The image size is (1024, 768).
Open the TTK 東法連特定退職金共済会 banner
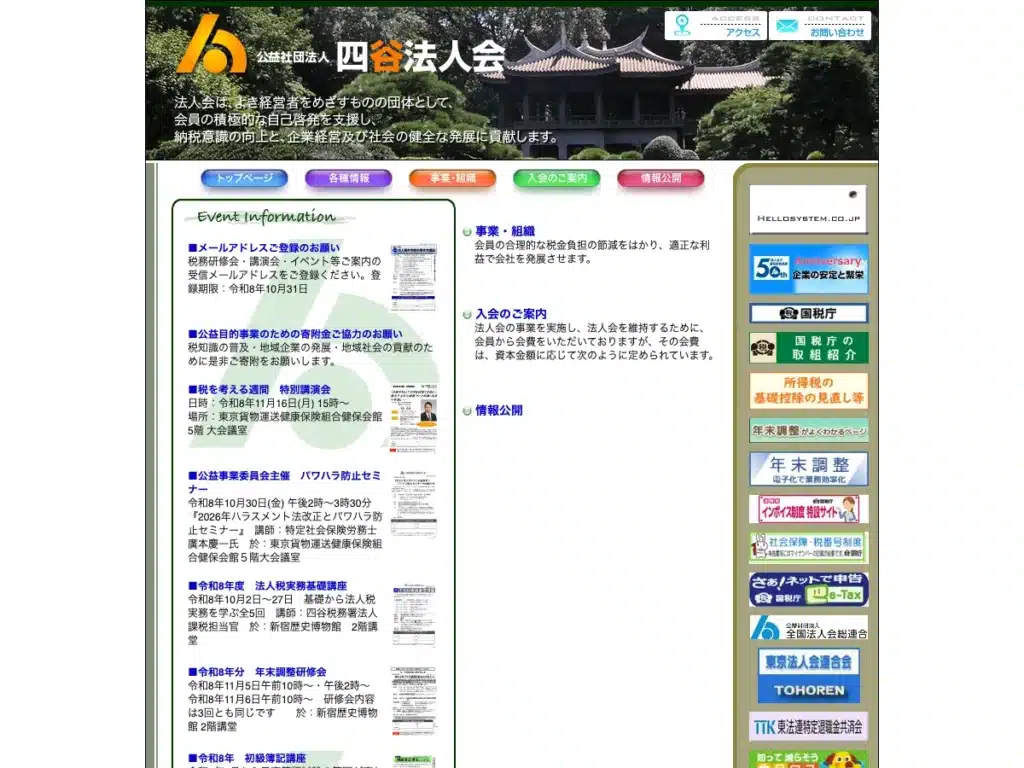(x=808, y=727)
